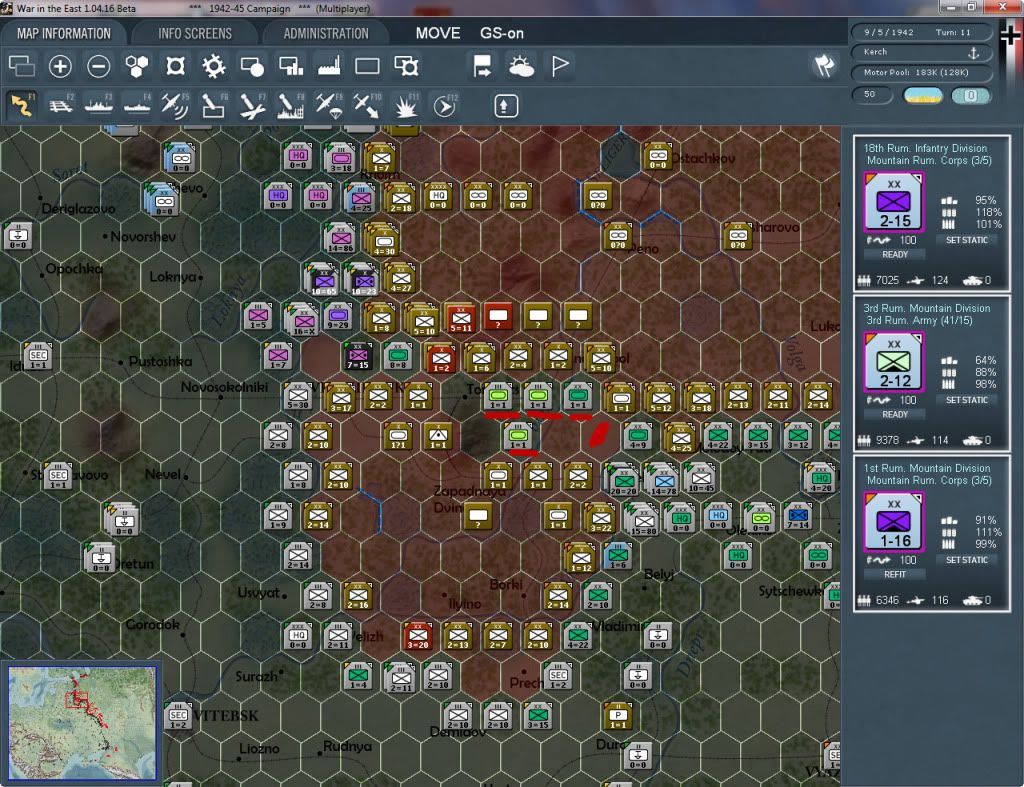Click the minimap overview
Image resolution: width=1024 pixels, height=787 pixels.
82,722
